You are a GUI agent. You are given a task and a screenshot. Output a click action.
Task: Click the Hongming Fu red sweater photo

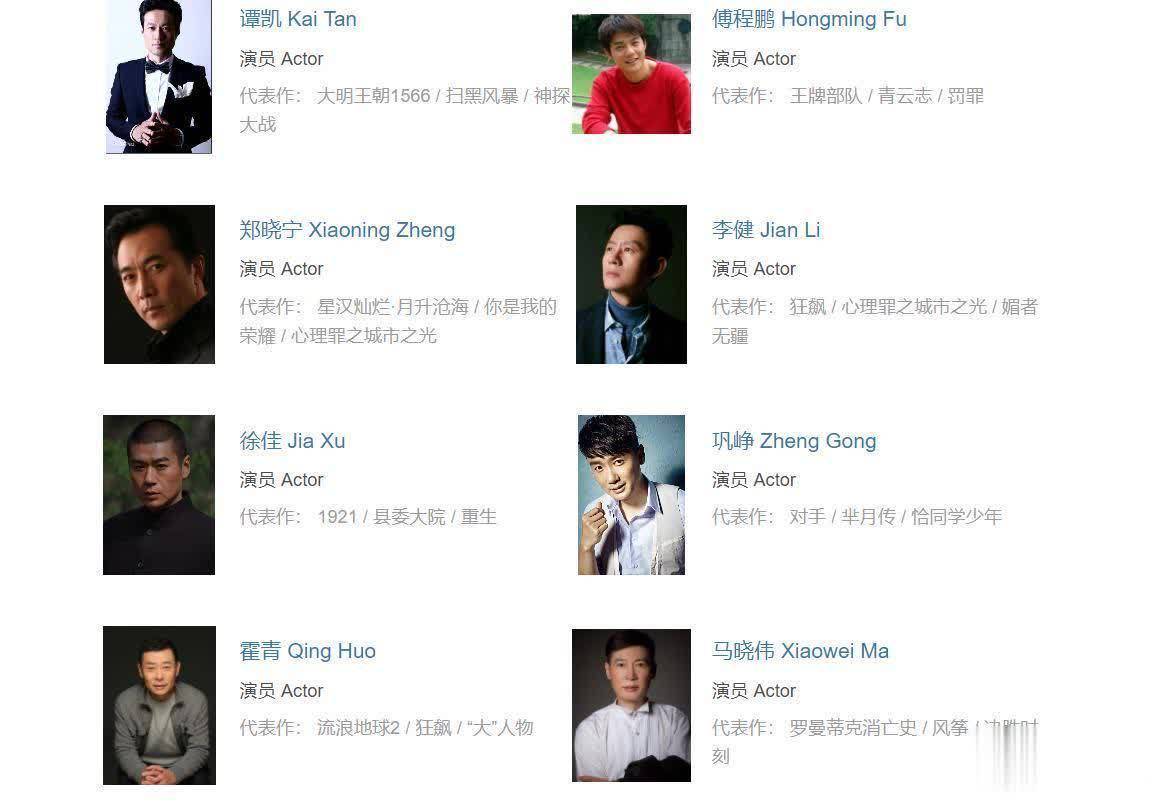631,74
